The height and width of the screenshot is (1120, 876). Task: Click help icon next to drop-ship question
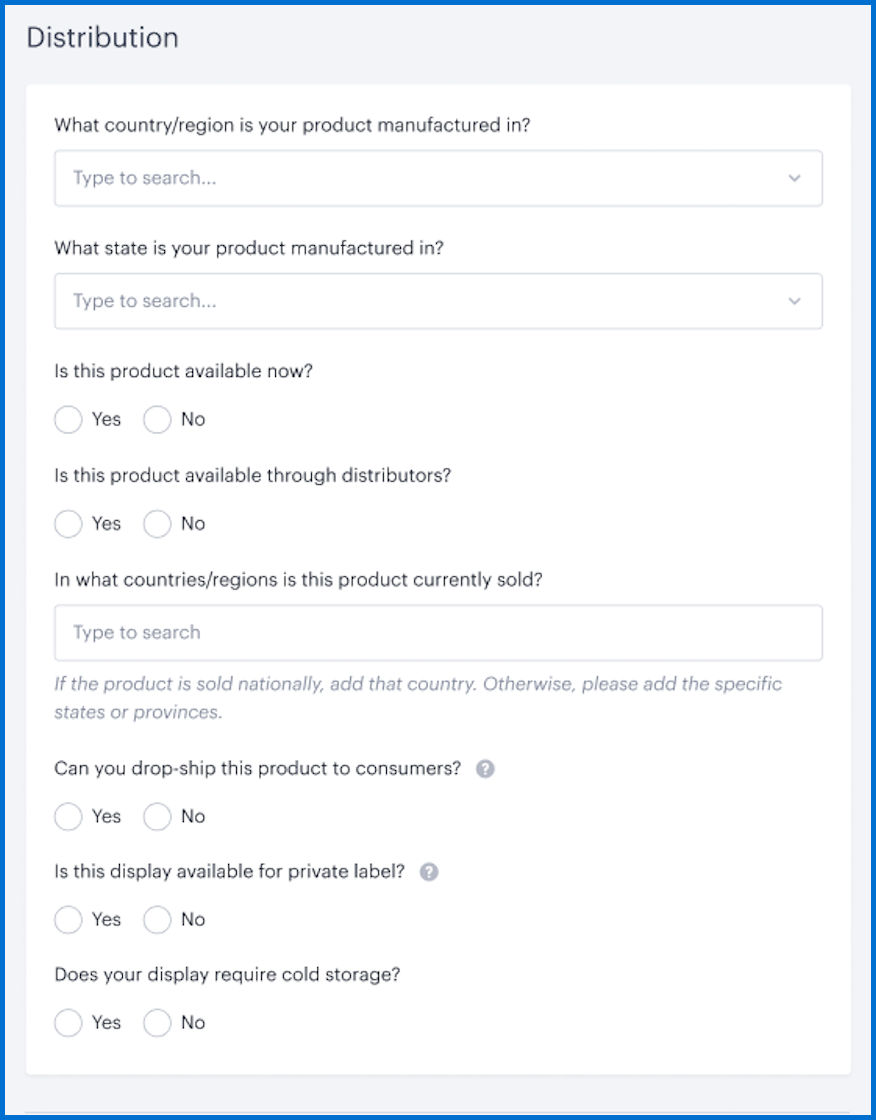[x=485, y=769]
